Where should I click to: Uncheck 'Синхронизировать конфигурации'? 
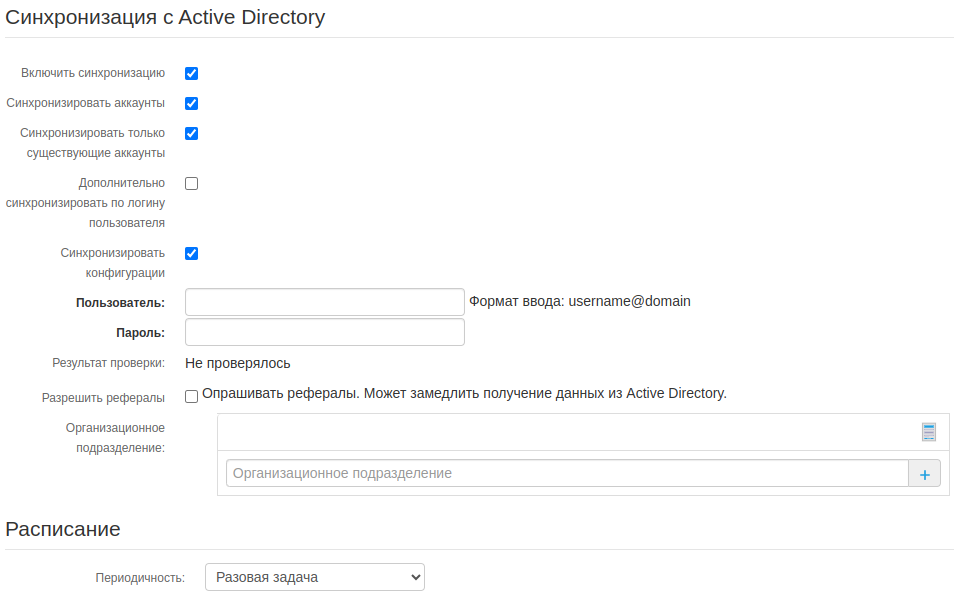click(x=191, y=253)
